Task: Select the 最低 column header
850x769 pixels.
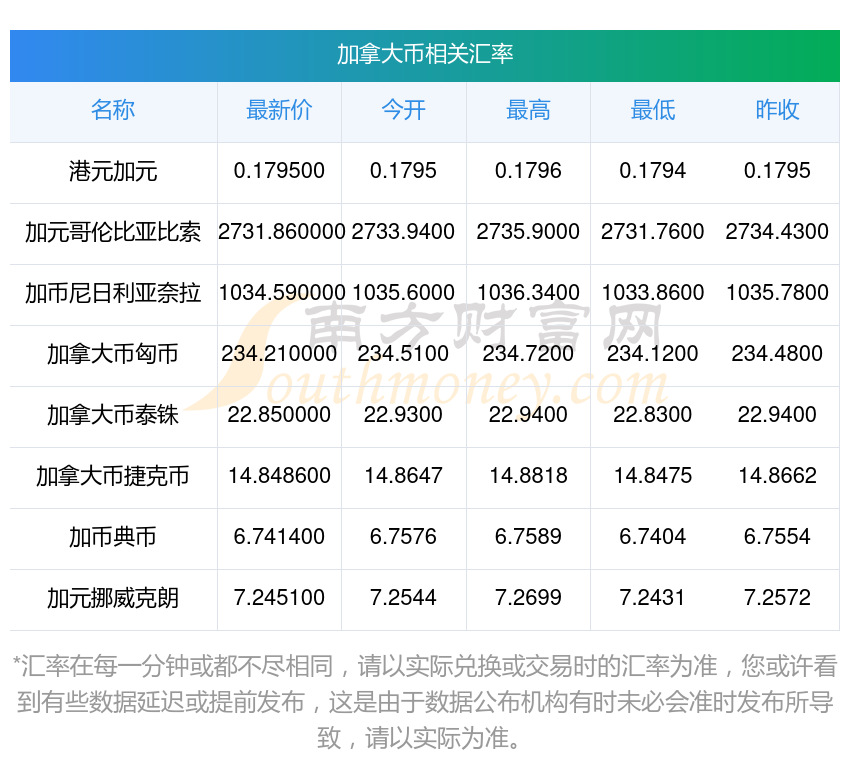Action: tap(652, 110)
